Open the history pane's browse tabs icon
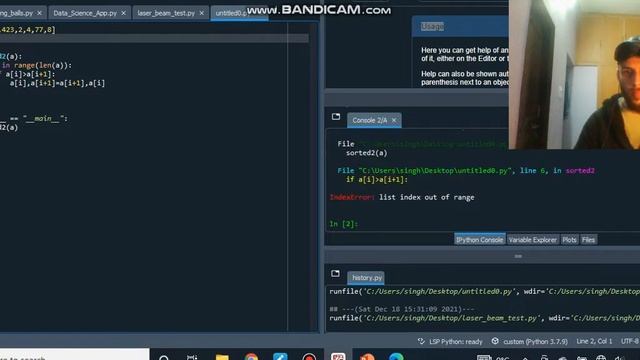The image size is (640, 360). coord(336,273)
